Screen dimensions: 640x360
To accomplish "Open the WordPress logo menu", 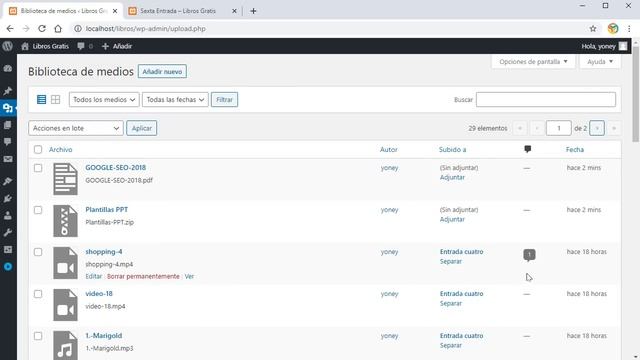I will click(7, 46).
